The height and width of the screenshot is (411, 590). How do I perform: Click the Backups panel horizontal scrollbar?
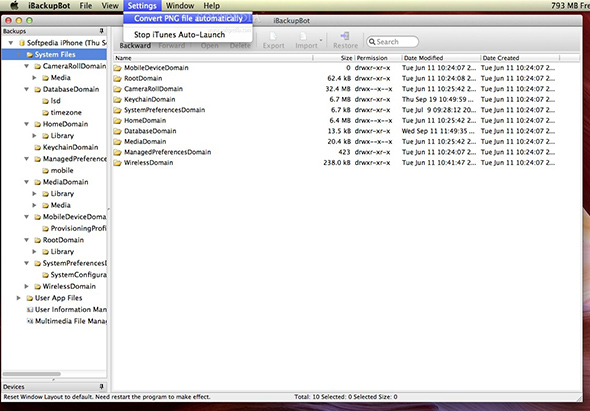tap(32, 374)
